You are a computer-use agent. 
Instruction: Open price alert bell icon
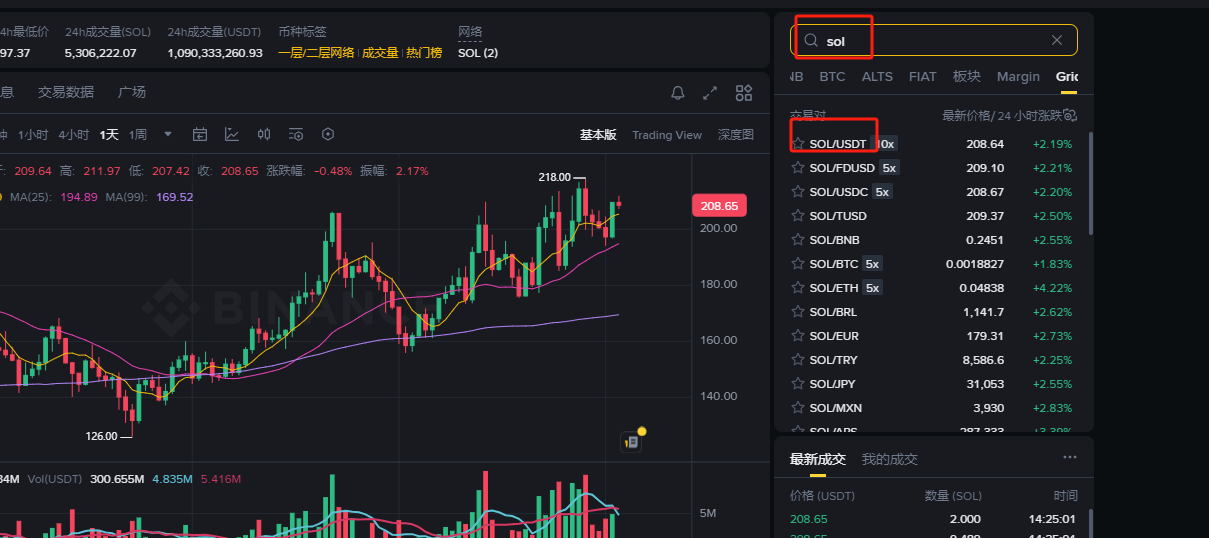click(x=678, y=93)
